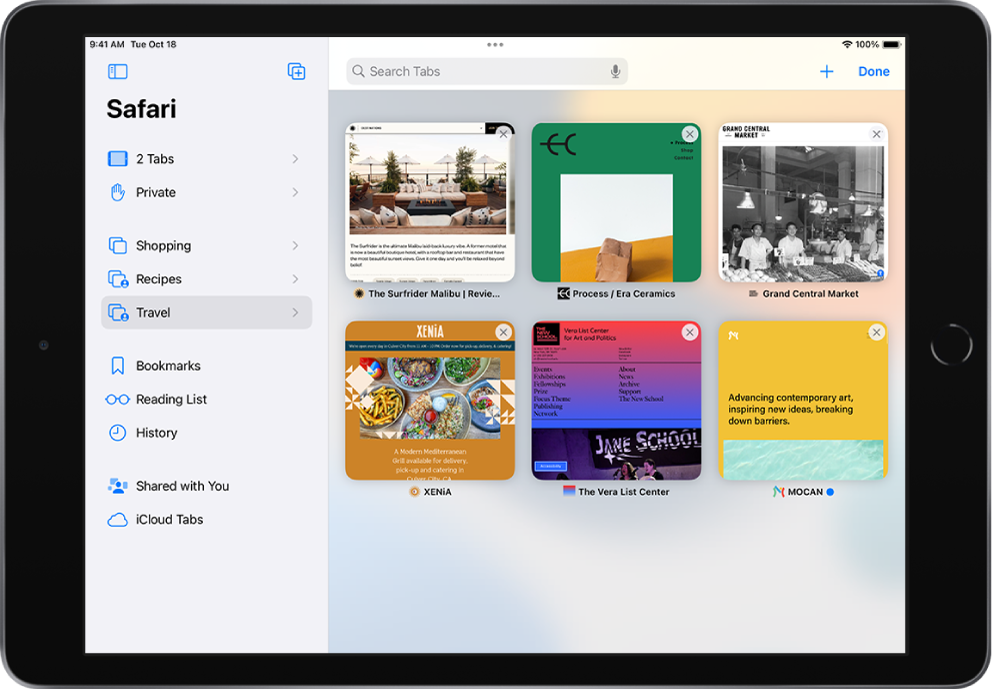Open the Bookmarks section
This screenshot has height=689, width=992.
168,366
